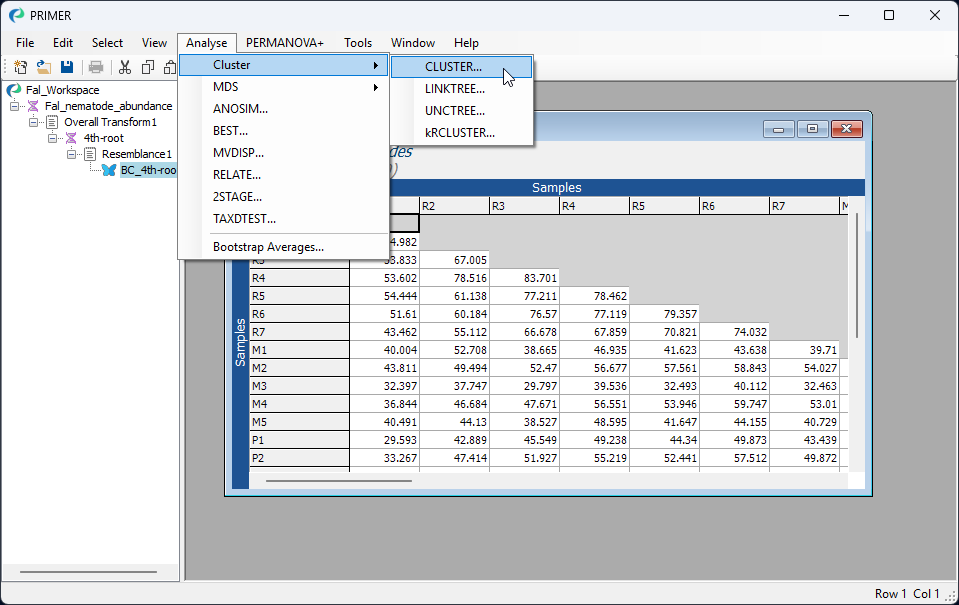Click the Print icon on the toolbar
Image resolution: width=959 pixels, height=605 pixels.
[x=95, y=66]
